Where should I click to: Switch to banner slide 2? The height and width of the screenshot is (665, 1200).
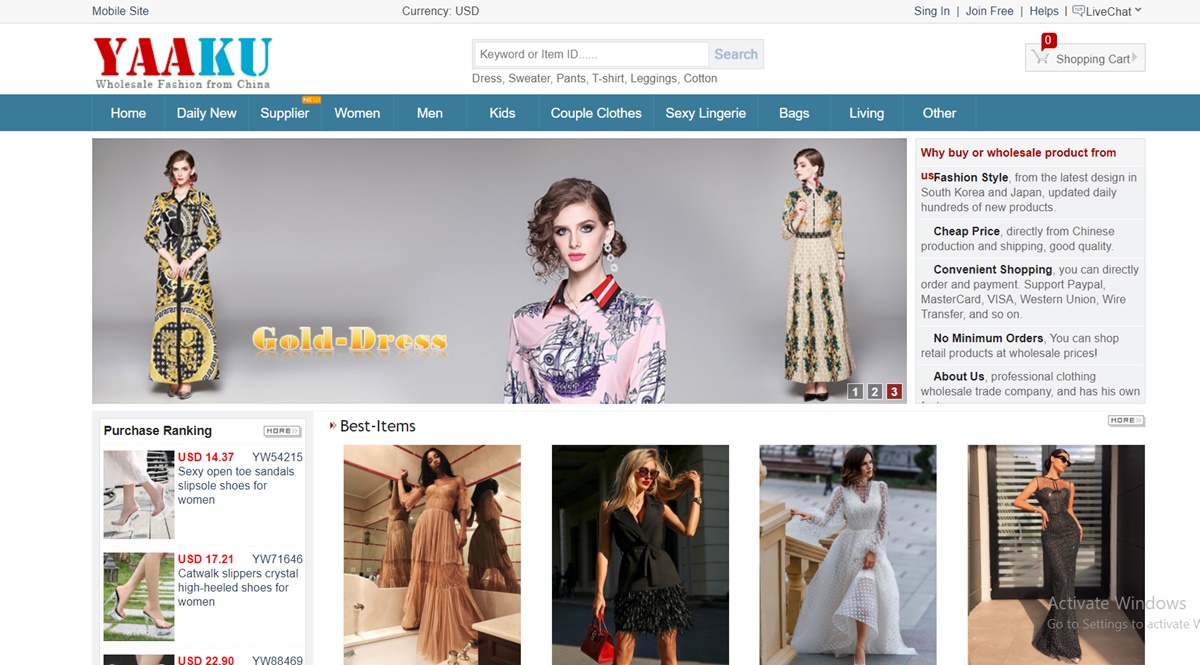click(875, 391)
